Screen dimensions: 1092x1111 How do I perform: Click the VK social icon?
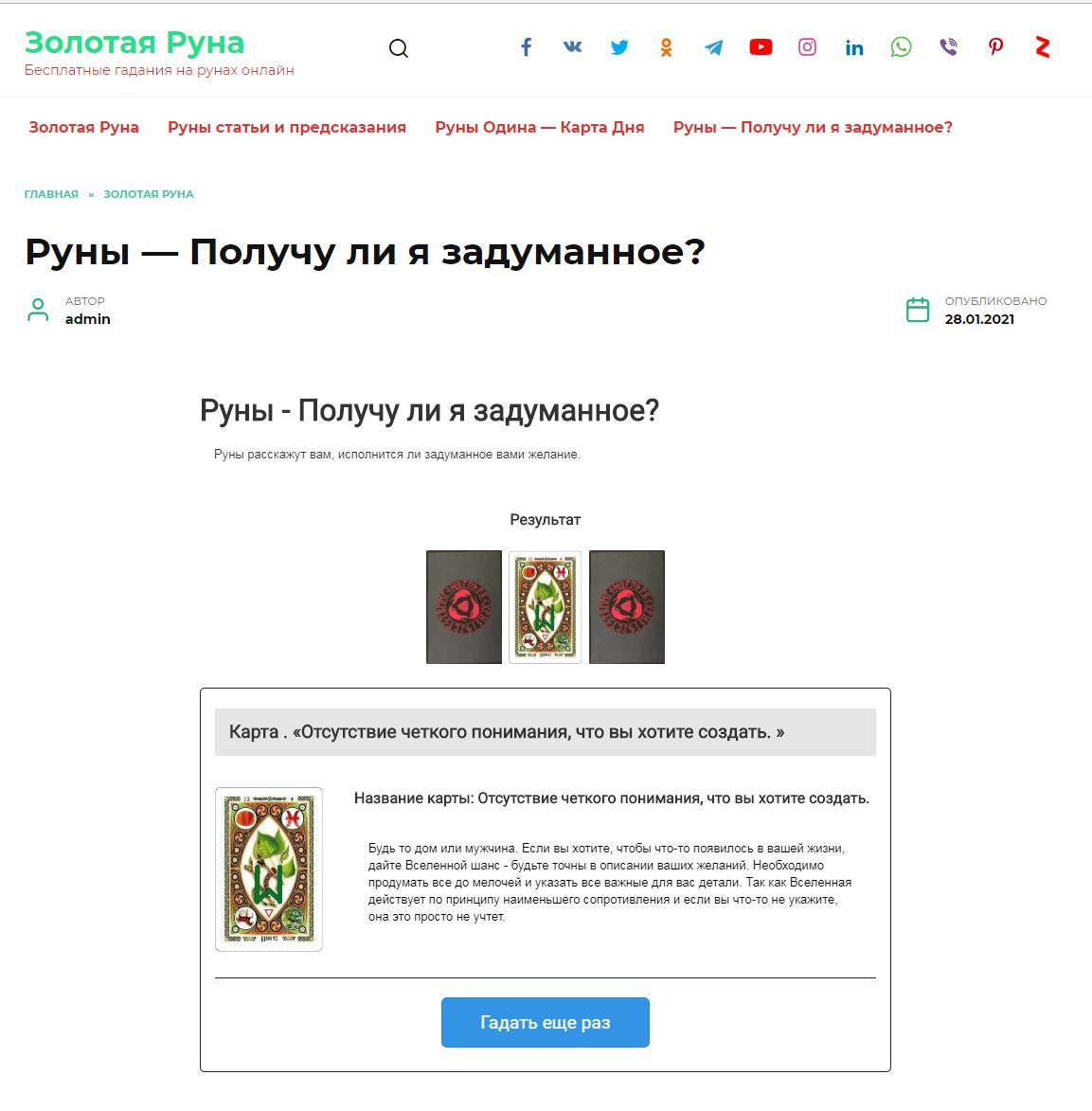tap(573, 46)
